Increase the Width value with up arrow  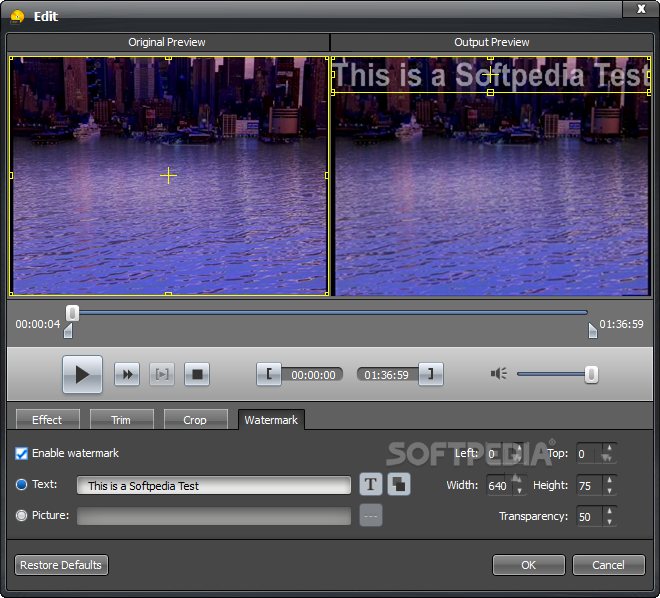[519, 480]
